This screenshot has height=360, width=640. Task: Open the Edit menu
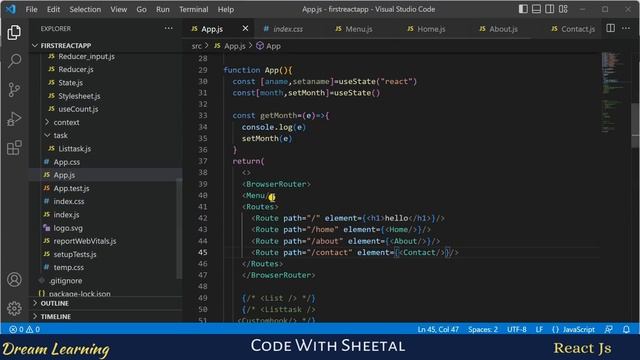pyautogui.click(x=53, y=9)
